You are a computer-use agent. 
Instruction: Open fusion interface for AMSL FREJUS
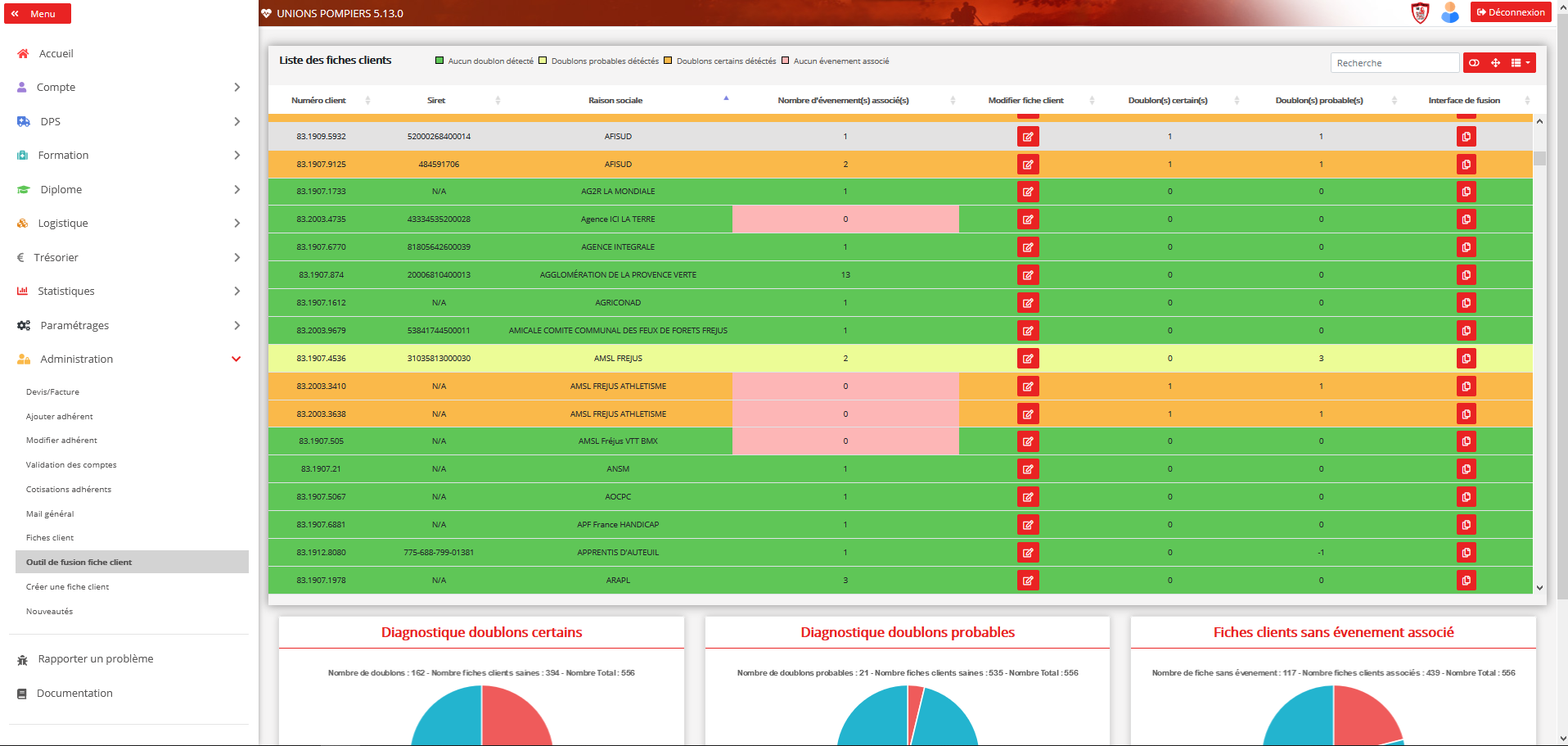[1466, 359]
